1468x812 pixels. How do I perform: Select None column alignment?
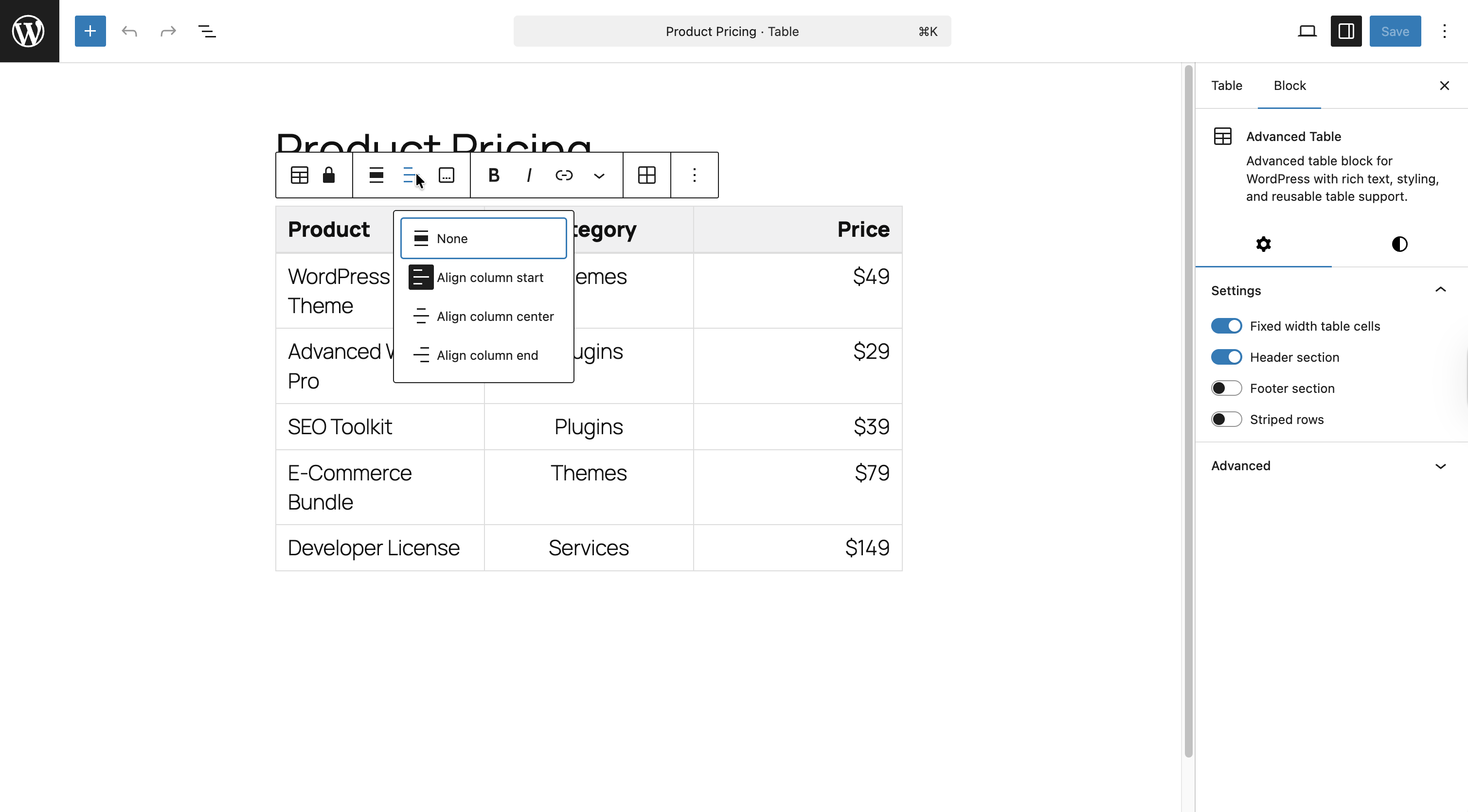[483, 238]
